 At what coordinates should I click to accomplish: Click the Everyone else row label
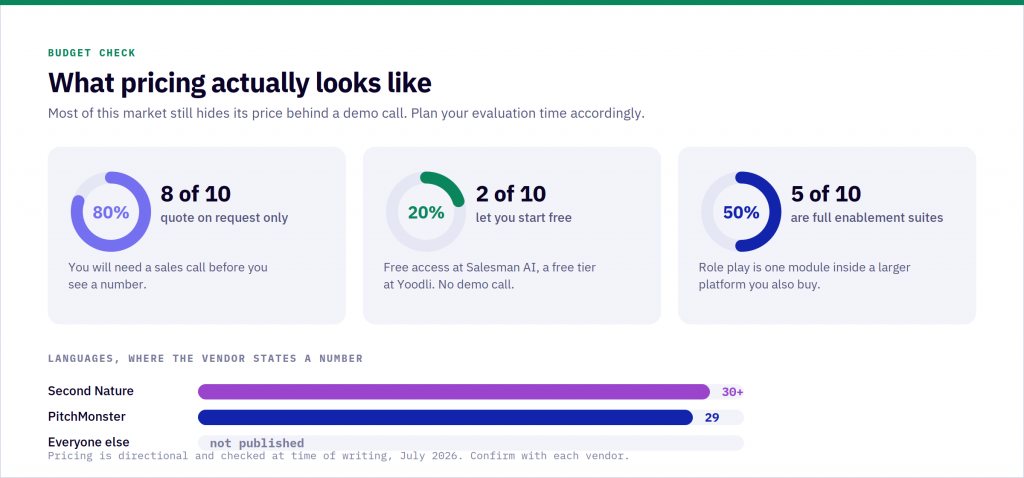pyautogui.click(x=89, y=442)
